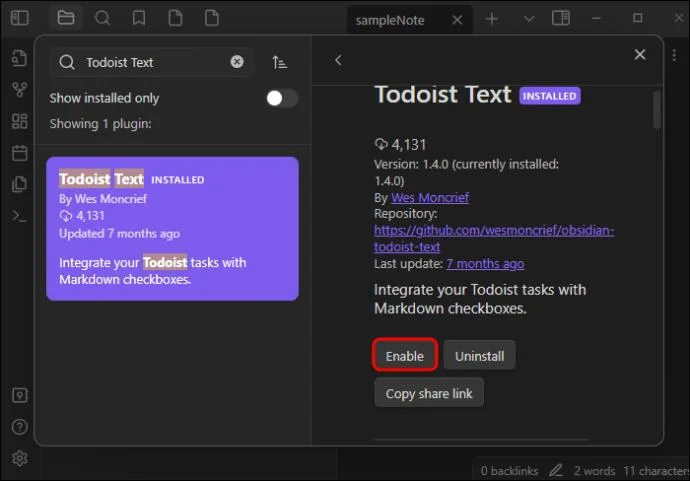
Task: Open daily note calendar icon
Action: click(19, 153)
